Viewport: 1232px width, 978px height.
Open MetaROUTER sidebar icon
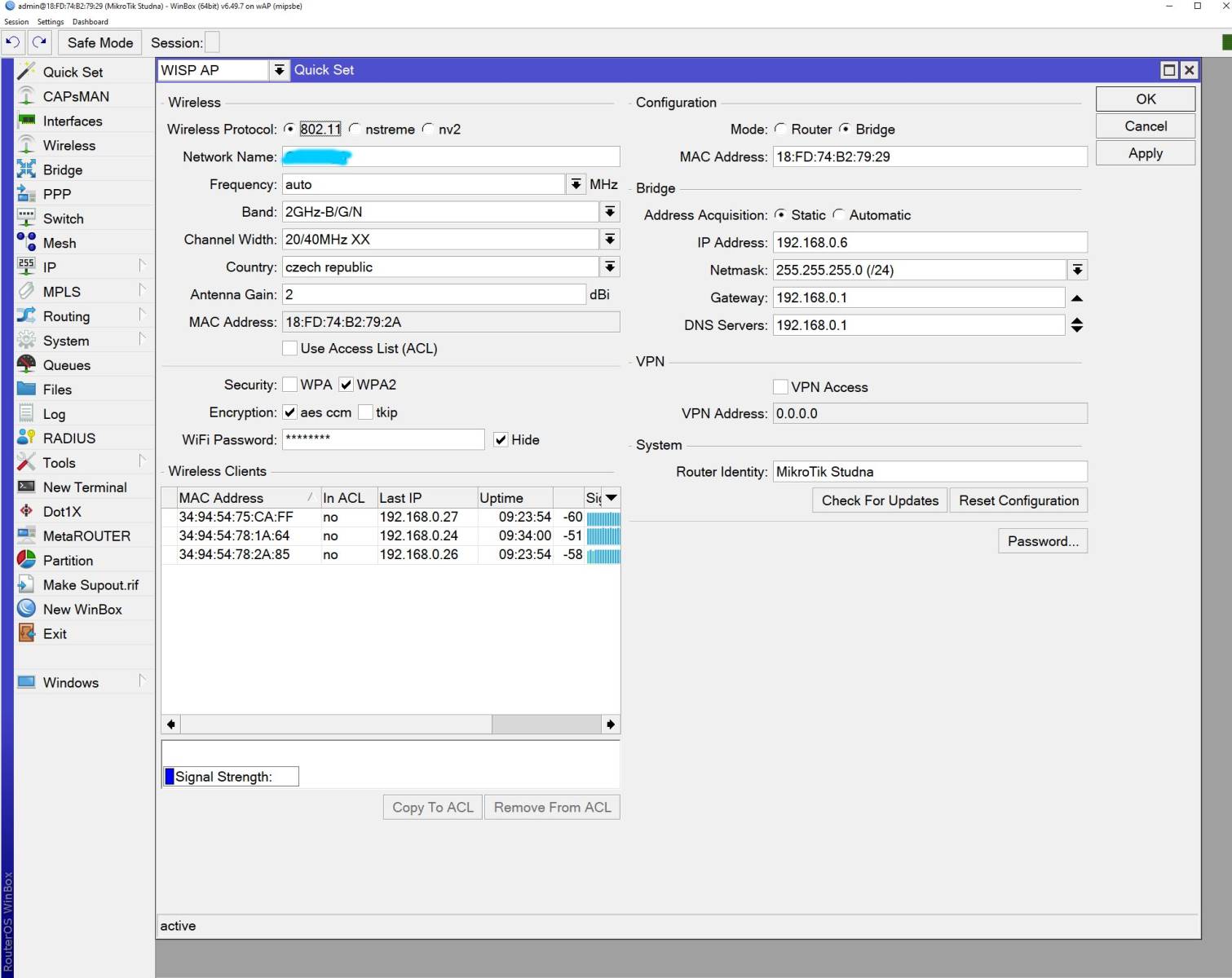26,535
